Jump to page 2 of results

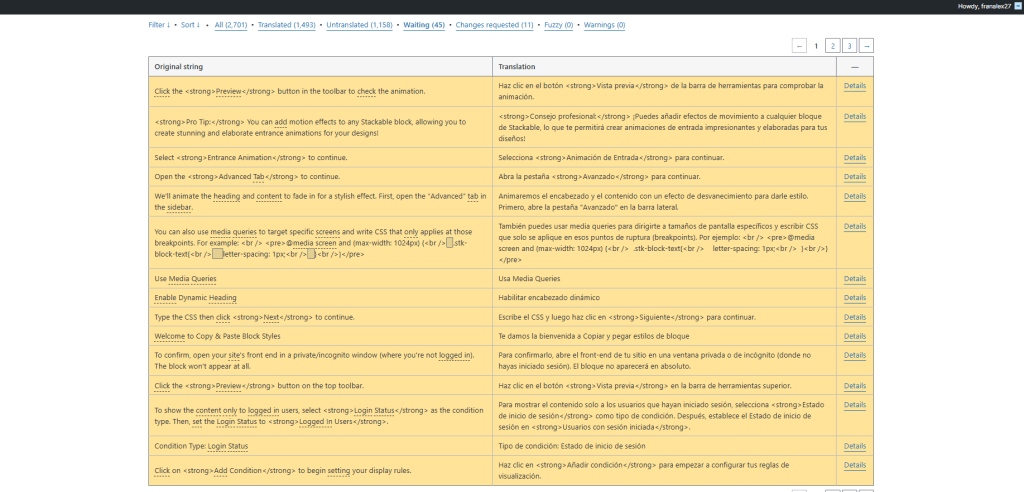832,46
